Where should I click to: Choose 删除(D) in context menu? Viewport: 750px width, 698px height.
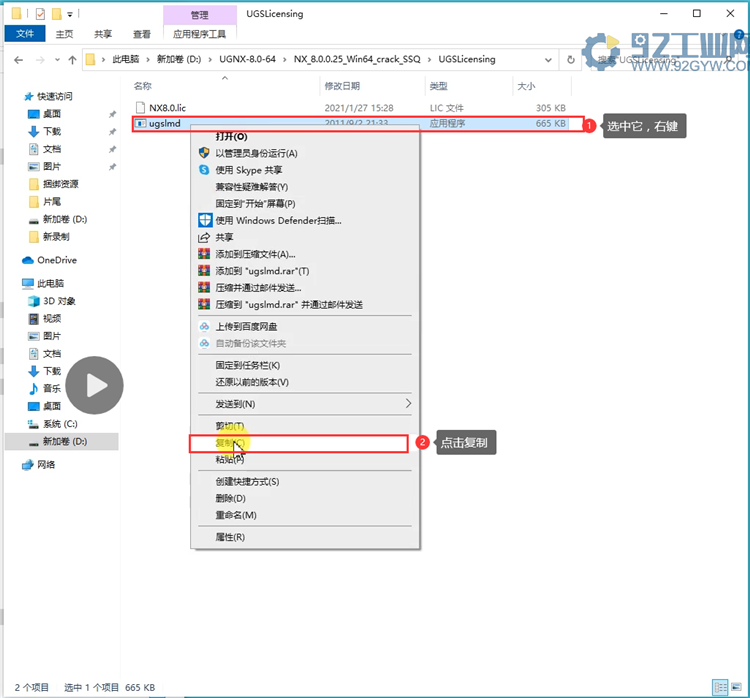coord(305,498)
